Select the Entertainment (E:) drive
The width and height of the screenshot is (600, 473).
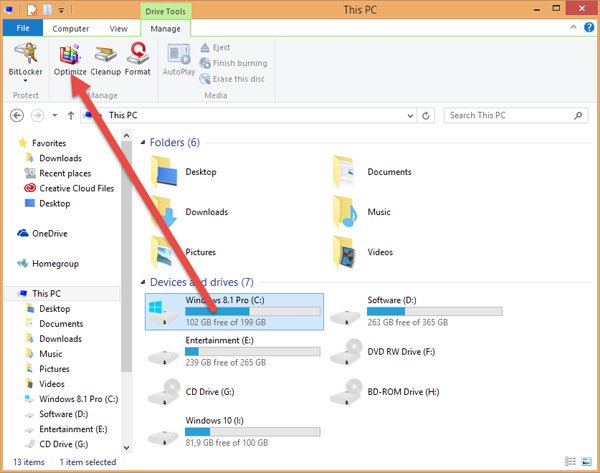[x=234, y=352]
